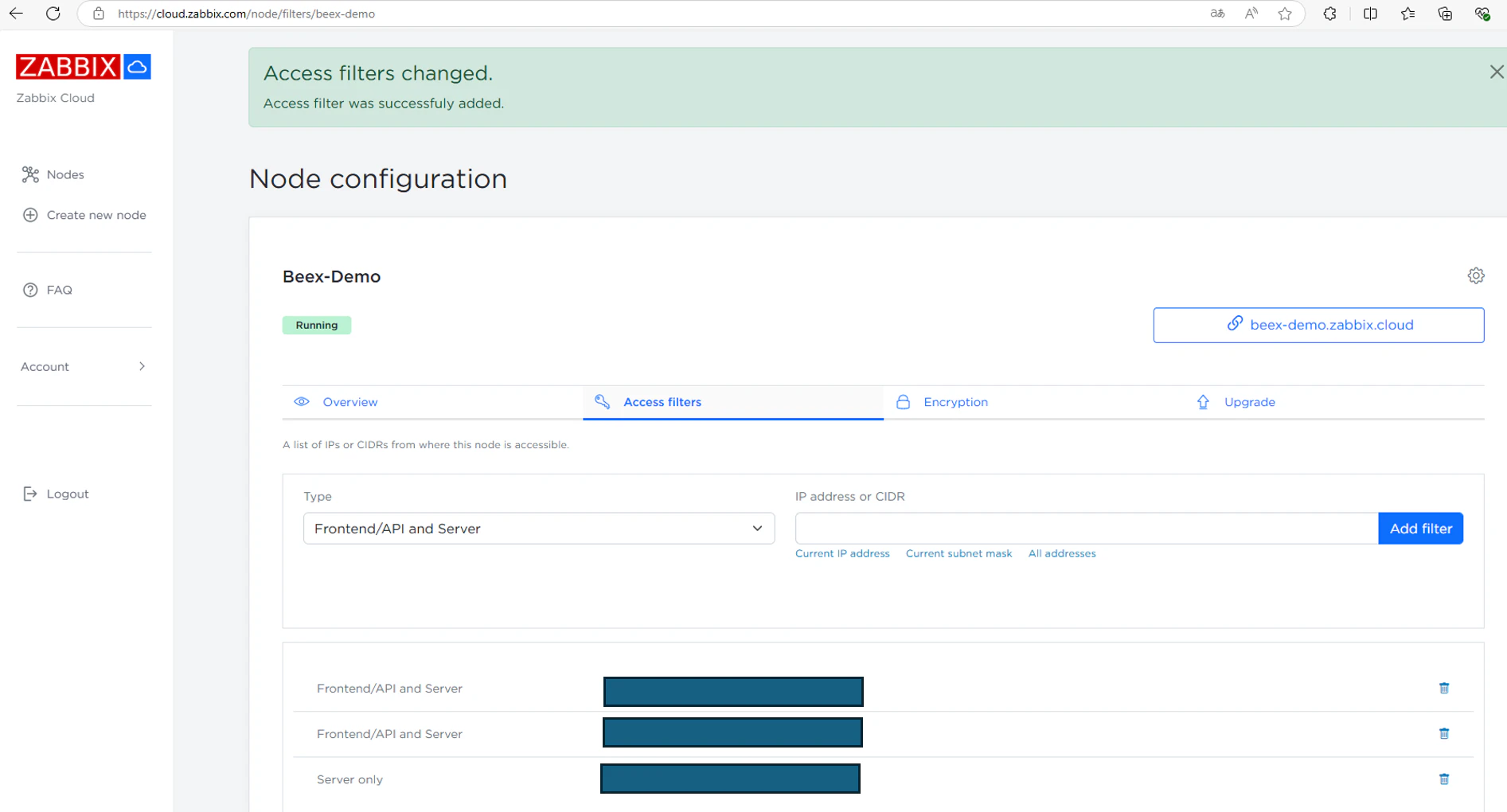Switch to the Overview tab
Screen dimensions: 1507x812
coord(432,402)
